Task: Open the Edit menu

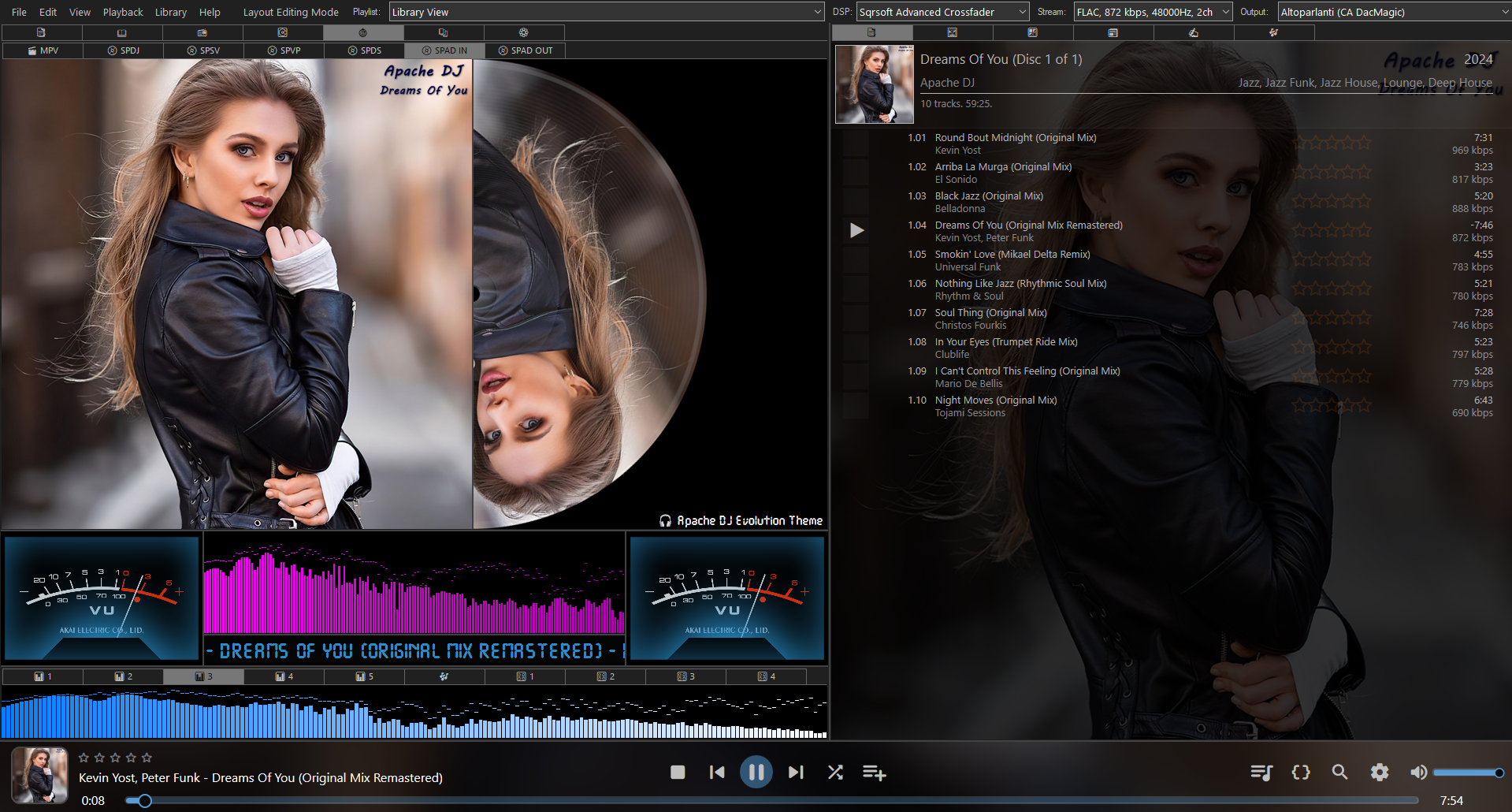Action: [48, 12]
